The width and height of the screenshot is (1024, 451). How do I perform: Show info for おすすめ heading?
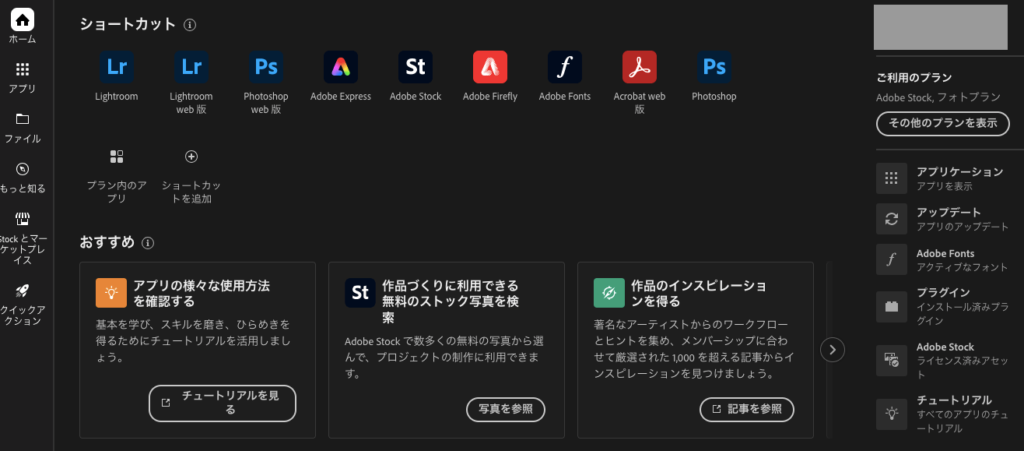pyautogui.click(x=148, y=243)
